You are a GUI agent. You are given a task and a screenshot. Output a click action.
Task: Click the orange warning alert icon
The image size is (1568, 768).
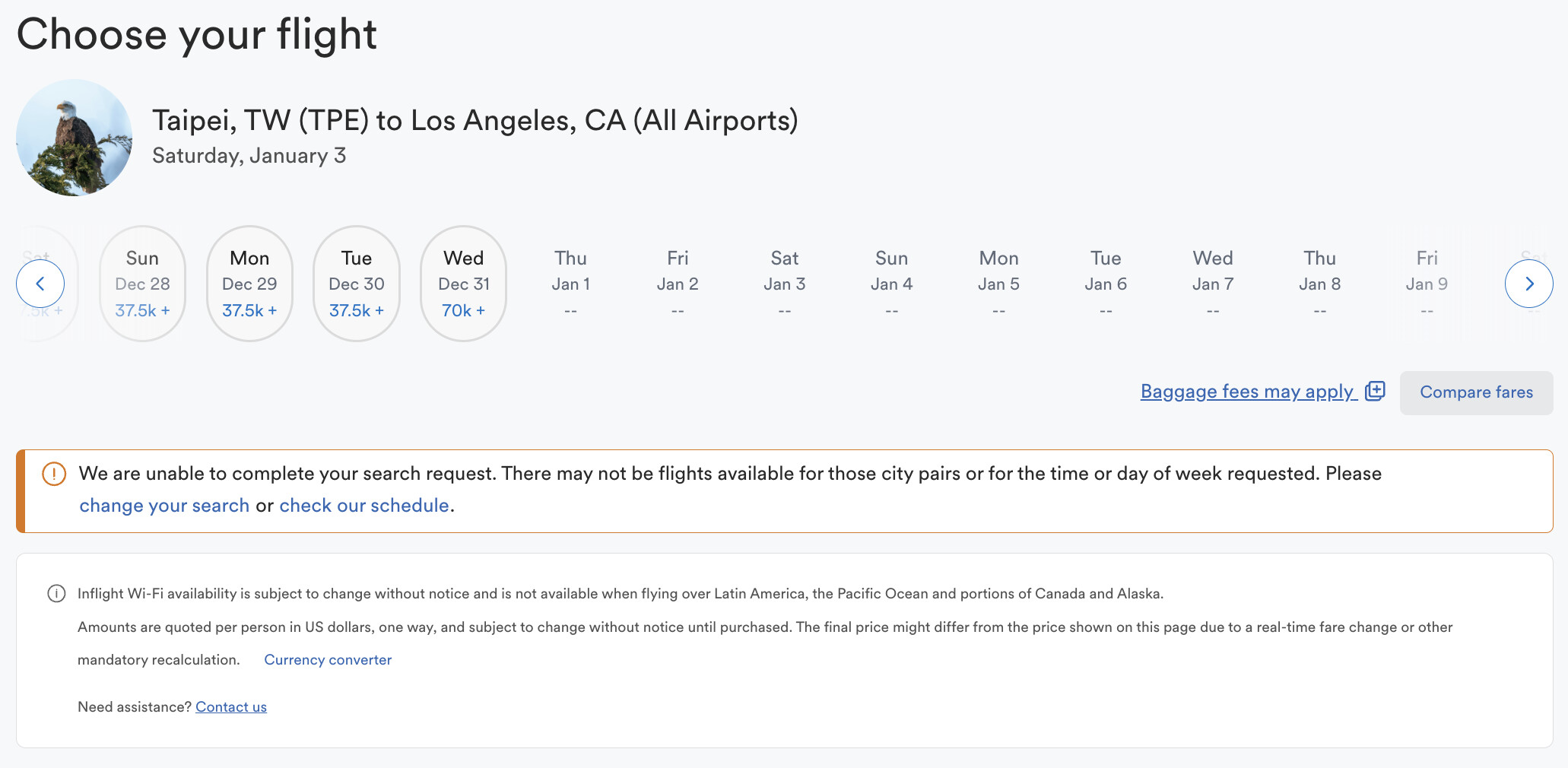54,474
